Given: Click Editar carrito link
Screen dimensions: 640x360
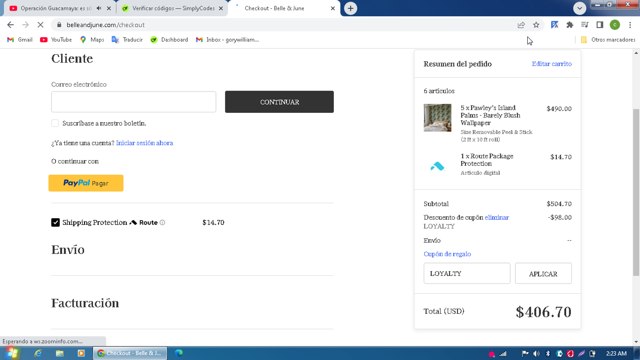Looking at the screenshot, I should coord(551,64).
